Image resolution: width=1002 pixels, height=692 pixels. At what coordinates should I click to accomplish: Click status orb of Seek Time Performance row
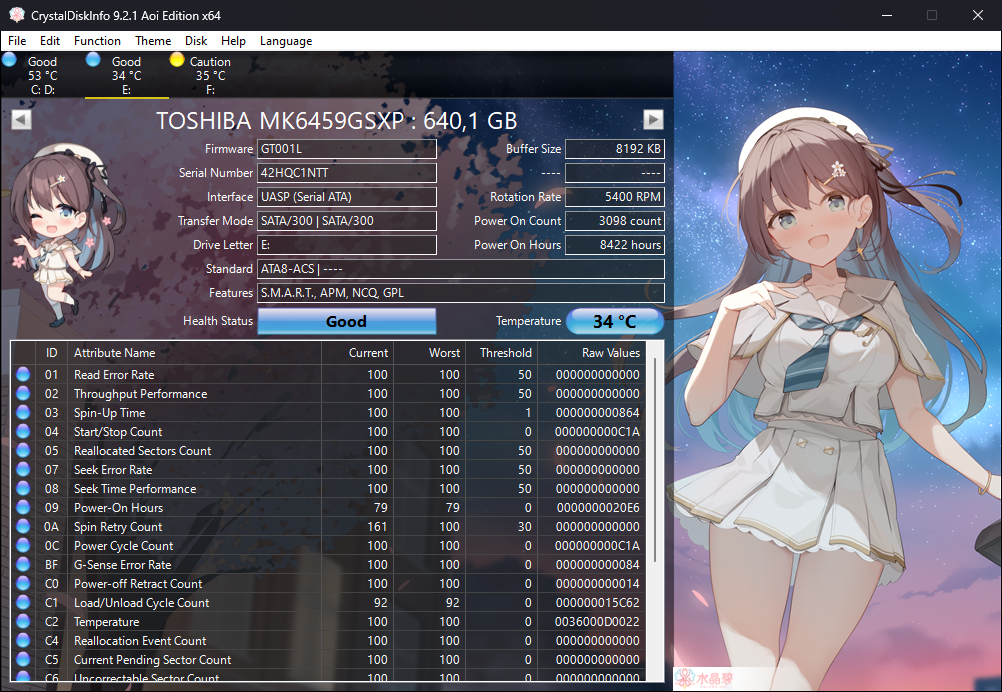point(23,488)
